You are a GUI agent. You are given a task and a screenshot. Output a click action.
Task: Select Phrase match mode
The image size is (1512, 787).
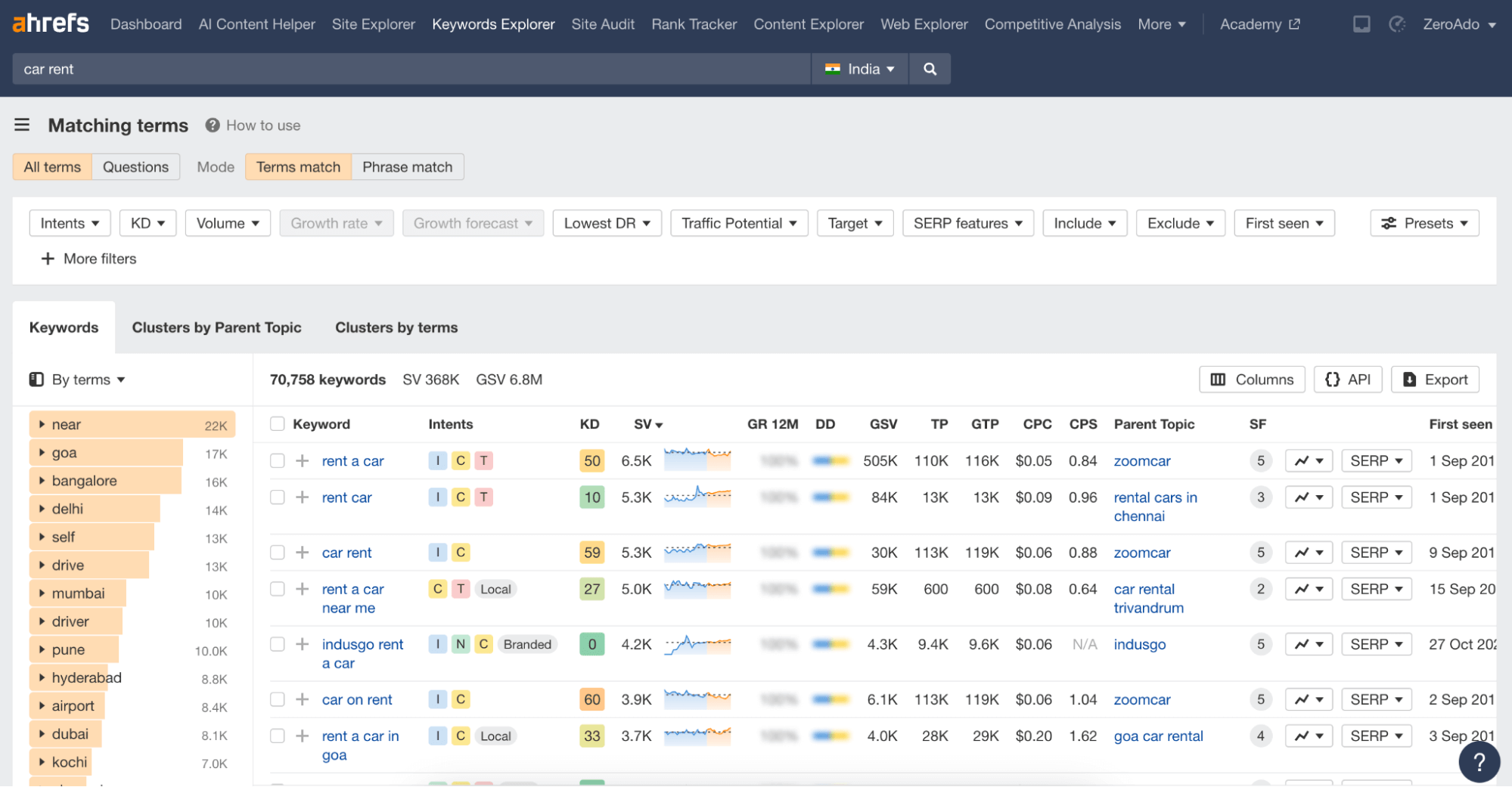407,167
